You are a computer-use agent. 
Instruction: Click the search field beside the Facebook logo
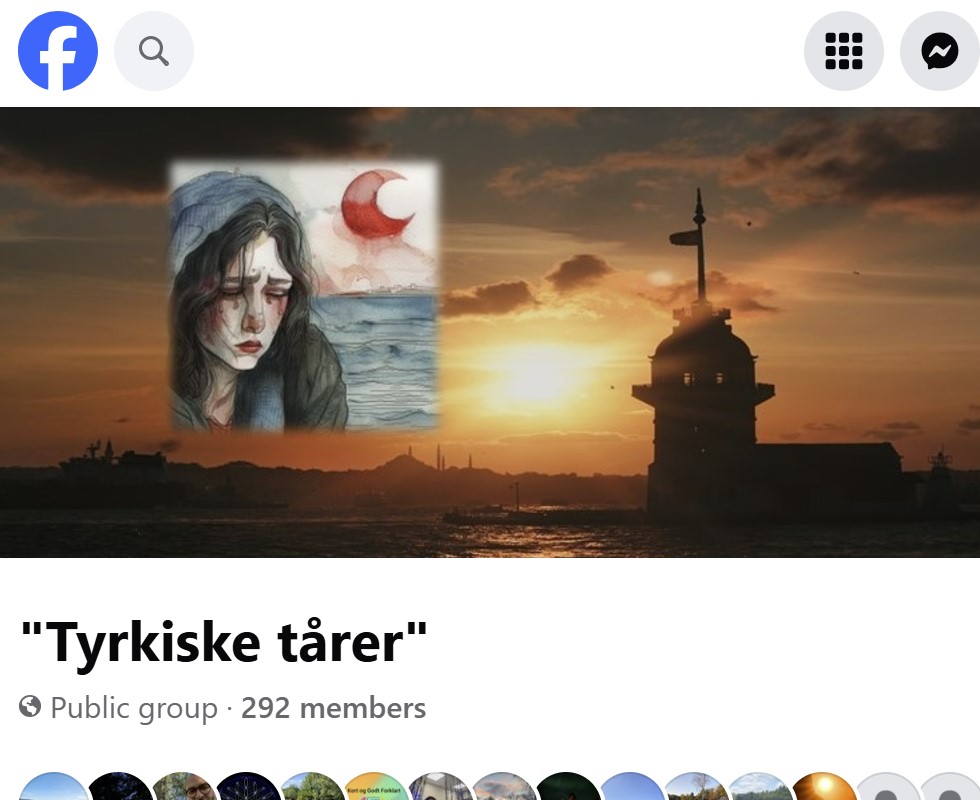tap(153, 50)
